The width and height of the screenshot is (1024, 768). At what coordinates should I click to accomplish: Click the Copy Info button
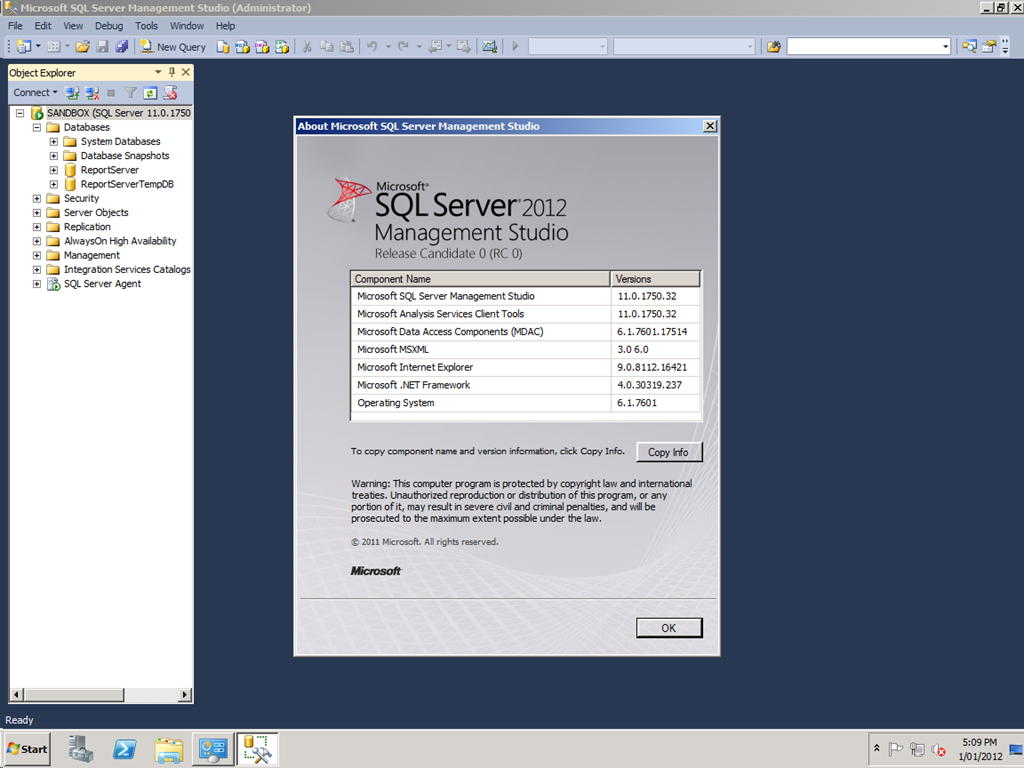pos(668,452)
